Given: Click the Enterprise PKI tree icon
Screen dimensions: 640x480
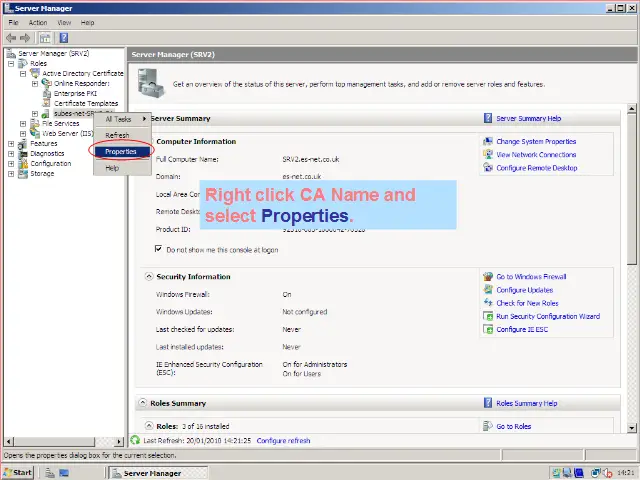Looking at the screenshot, I should pyautogui.click(x=47, y=93).
